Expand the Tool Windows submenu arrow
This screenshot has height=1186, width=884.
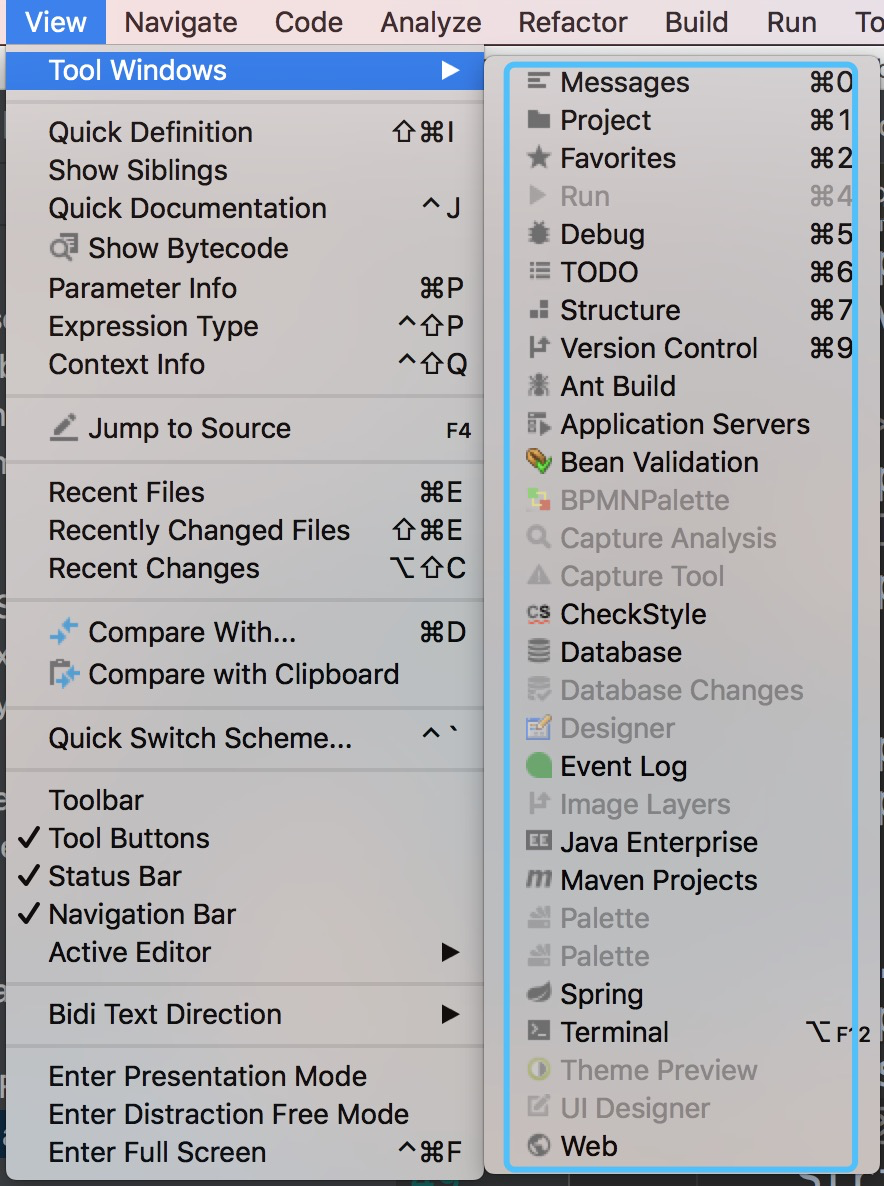point(451,70)
